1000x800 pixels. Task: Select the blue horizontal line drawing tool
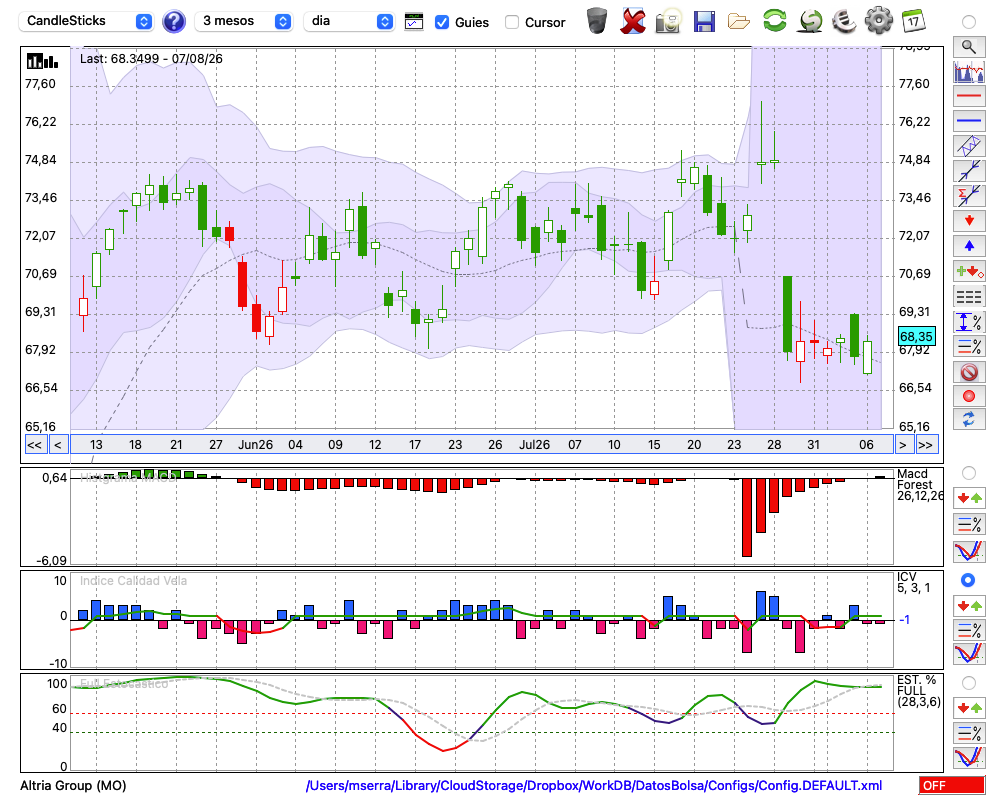(x=969, y=121)
